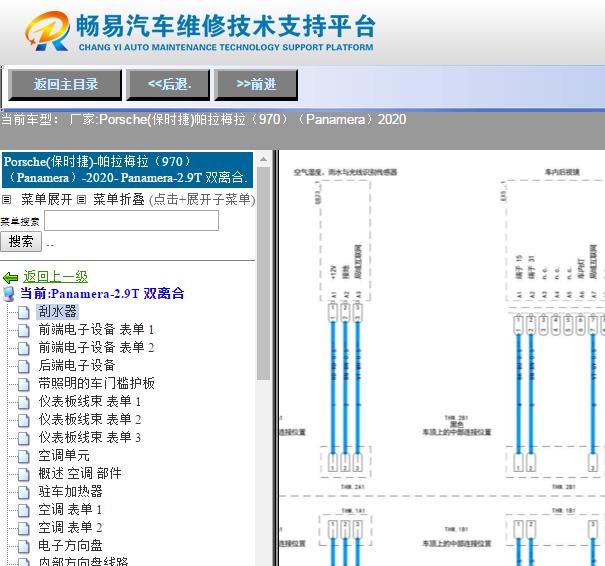Screen dimensions: 605x566
Task: Click the left panel scrollbar up arrow
Action: click(264, 159)
